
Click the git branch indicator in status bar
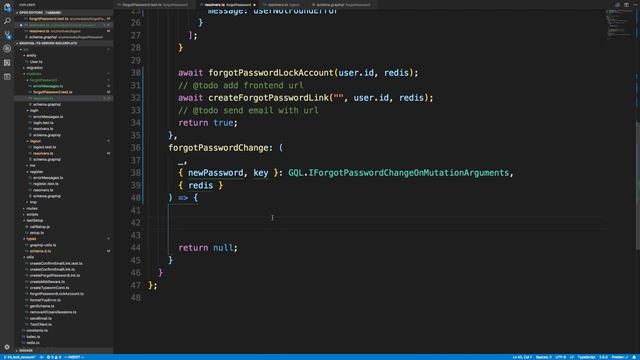point(21,357)
